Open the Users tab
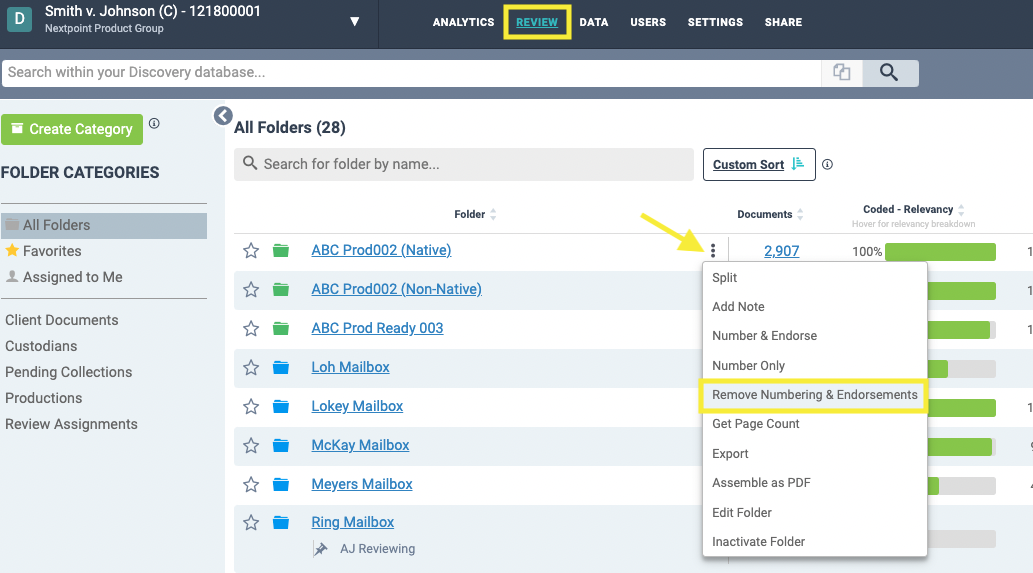This screenshot has width=1033, height=573. pyautogui.click(x=648, y=22)
